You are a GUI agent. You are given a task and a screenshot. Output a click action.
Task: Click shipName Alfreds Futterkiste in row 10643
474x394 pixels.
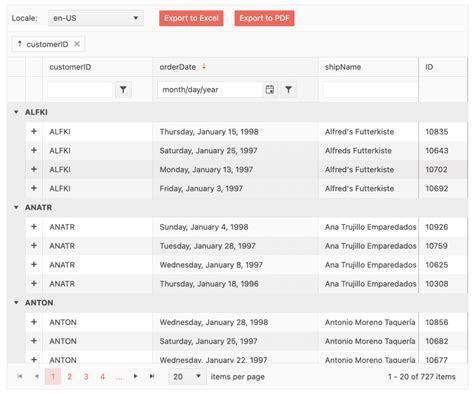(x=358, y=151)
